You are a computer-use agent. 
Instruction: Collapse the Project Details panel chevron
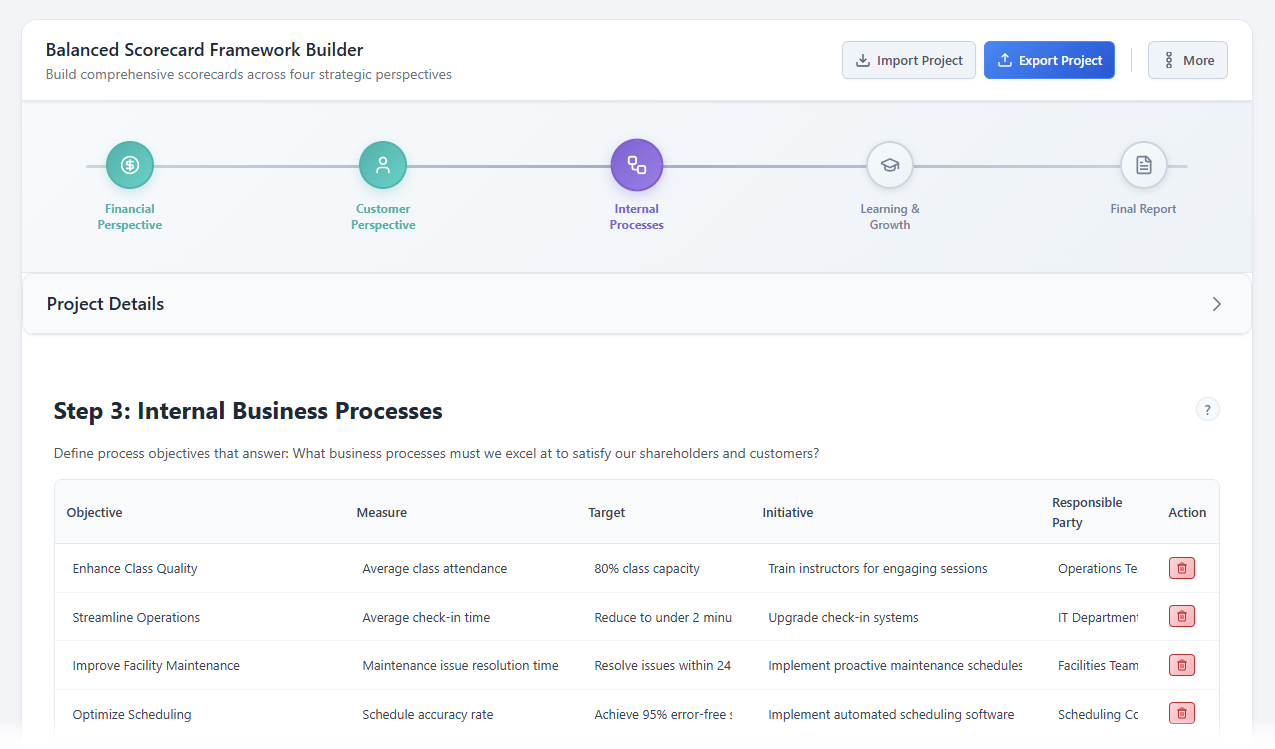(1216, 303)
